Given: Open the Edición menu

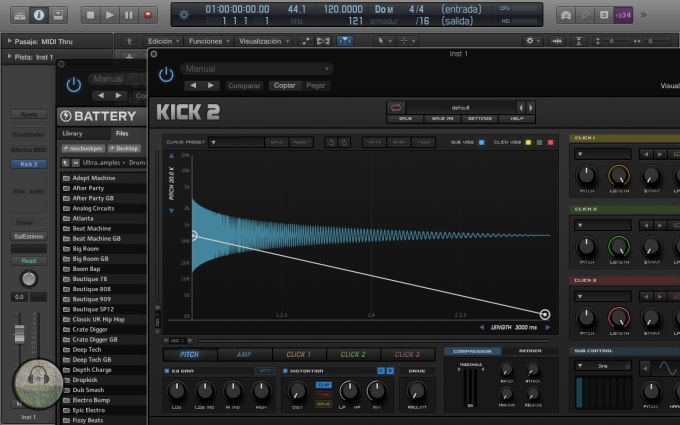Looking at the screenshot, I should [x=163, y=41].
